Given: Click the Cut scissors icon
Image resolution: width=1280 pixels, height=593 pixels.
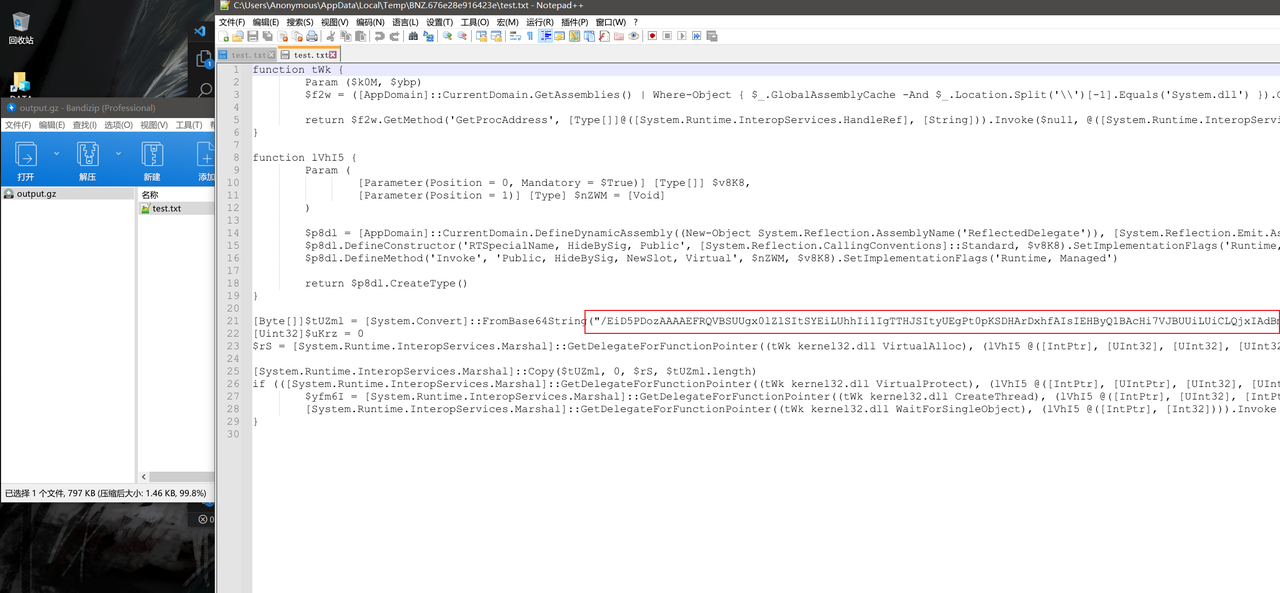Looking at the screenshot, I should pos(331,36).
